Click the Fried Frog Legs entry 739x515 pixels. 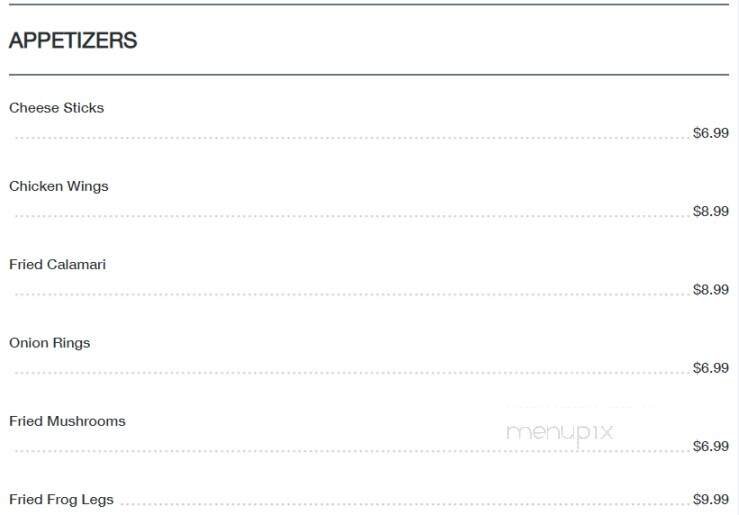[61, 499]
